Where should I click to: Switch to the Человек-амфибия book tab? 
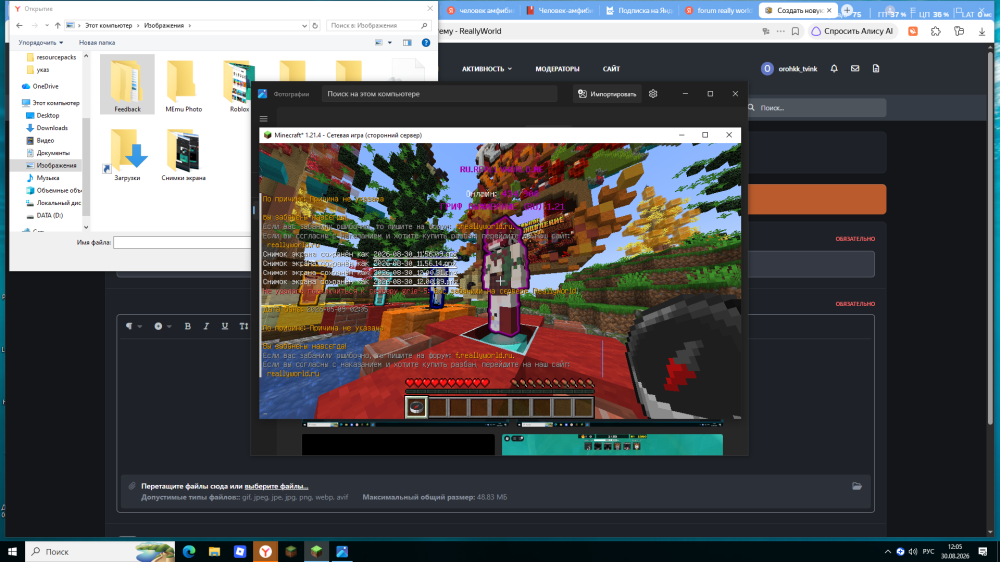[560, 10]
